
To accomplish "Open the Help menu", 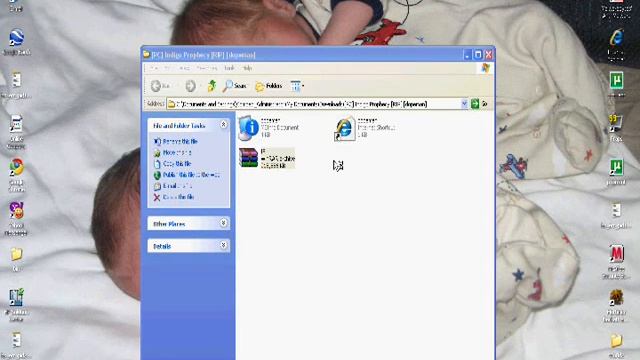I will pos(247,68).
